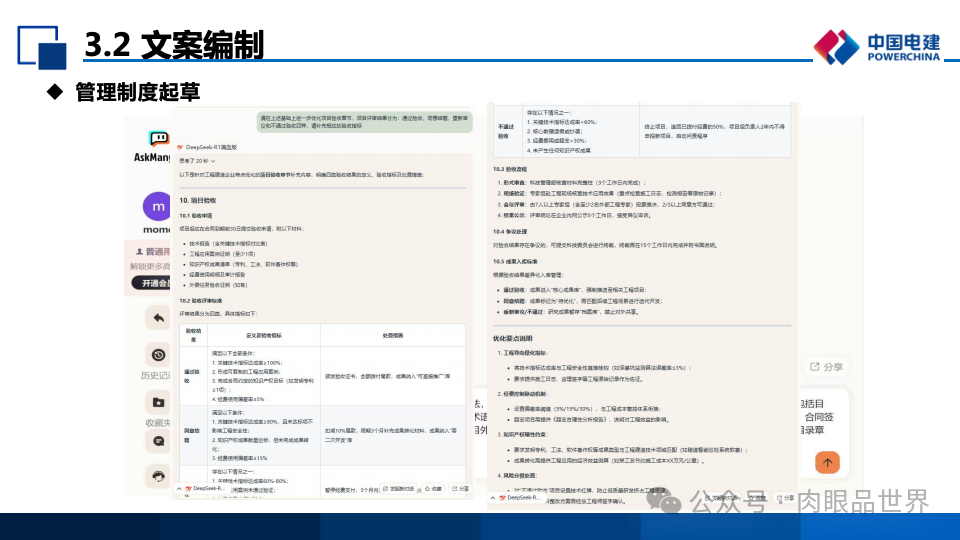960x540 pixels.
Task: Click the bullet heading "管理制度起草"
Action: tap(138, 92)
